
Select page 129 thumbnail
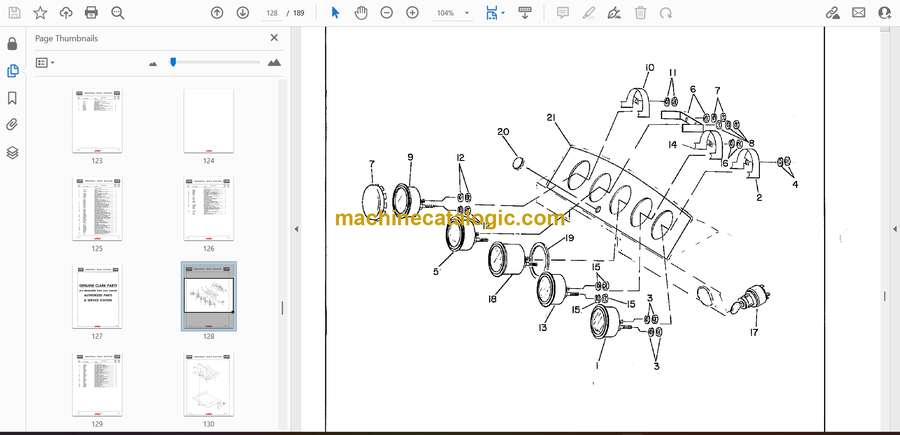[x=97, y=384]
